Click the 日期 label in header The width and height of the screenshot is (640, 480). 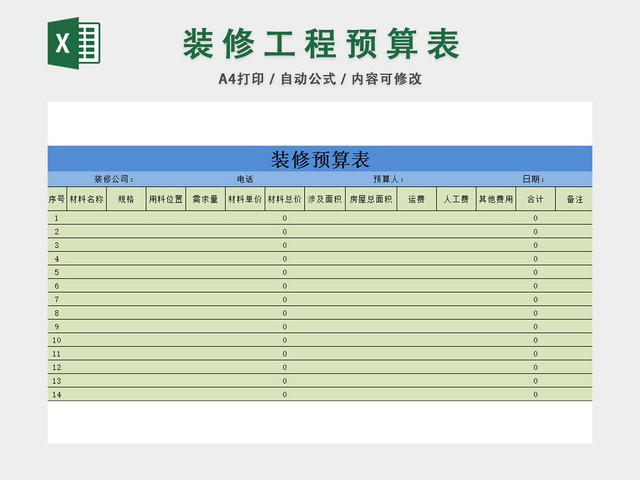click(x=533, y=179)
